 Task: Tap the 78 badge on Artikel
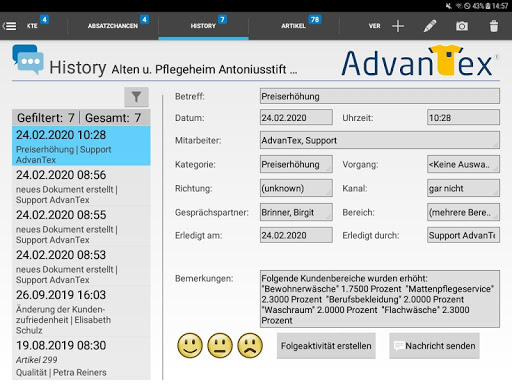point(315,19)
